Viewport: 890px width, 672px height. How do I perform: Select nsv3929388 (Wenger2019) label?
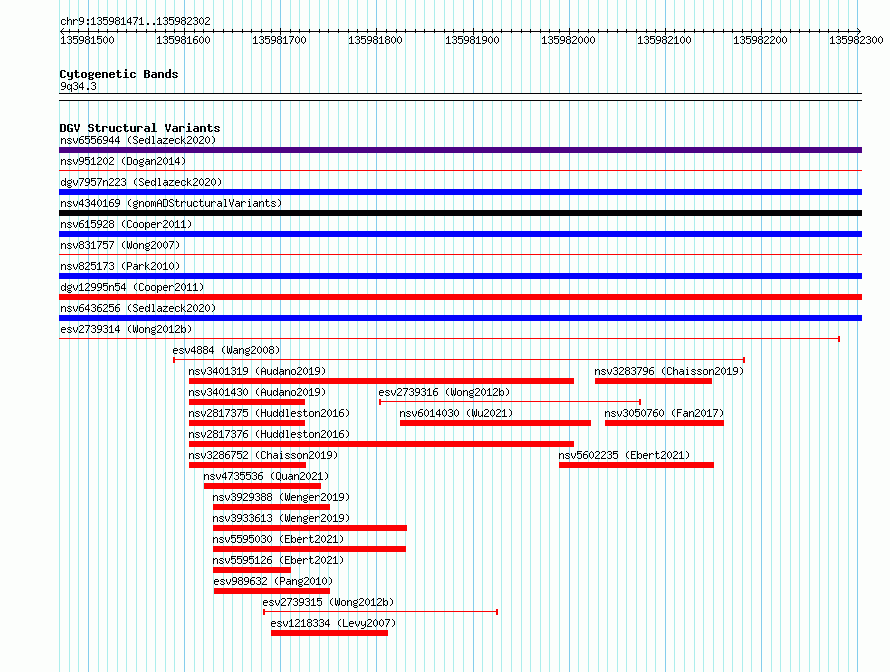[x=281, y=497]
